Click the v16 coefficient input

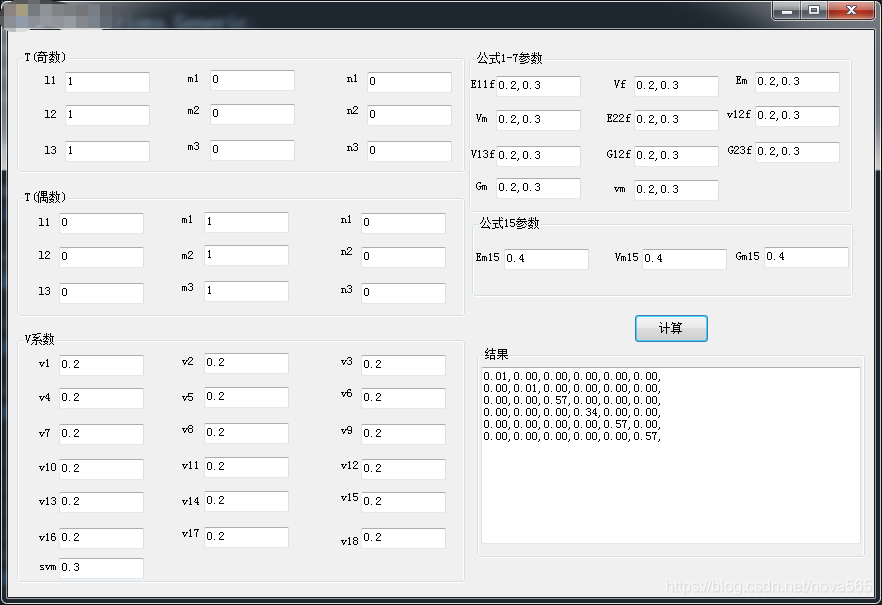click(101, 538)
